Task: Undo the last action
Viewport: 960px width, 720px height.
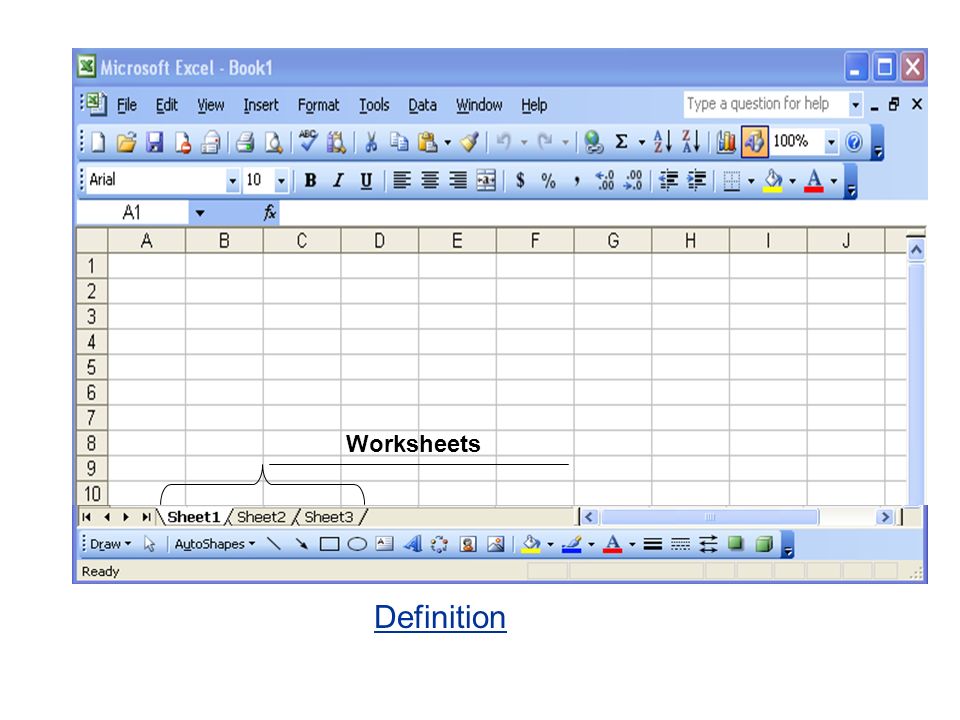Action: click(503, 142)
